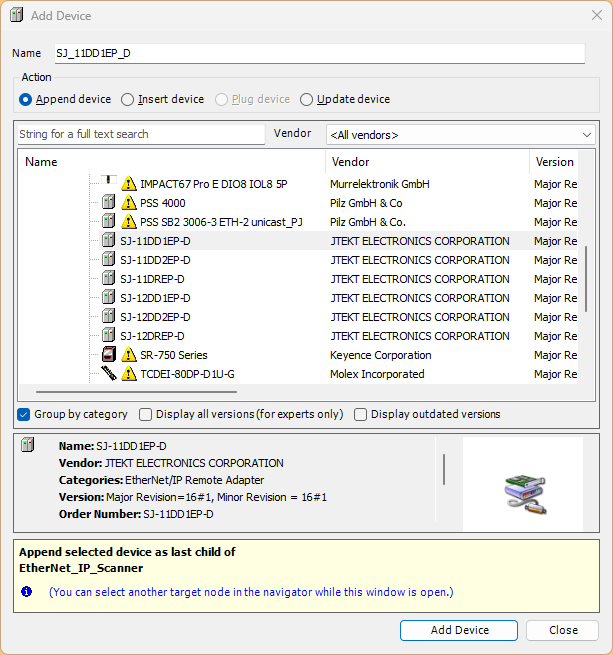The image size is (613, 655).
Task: Click the Order Number line in details panel
Action: [136, 514]
